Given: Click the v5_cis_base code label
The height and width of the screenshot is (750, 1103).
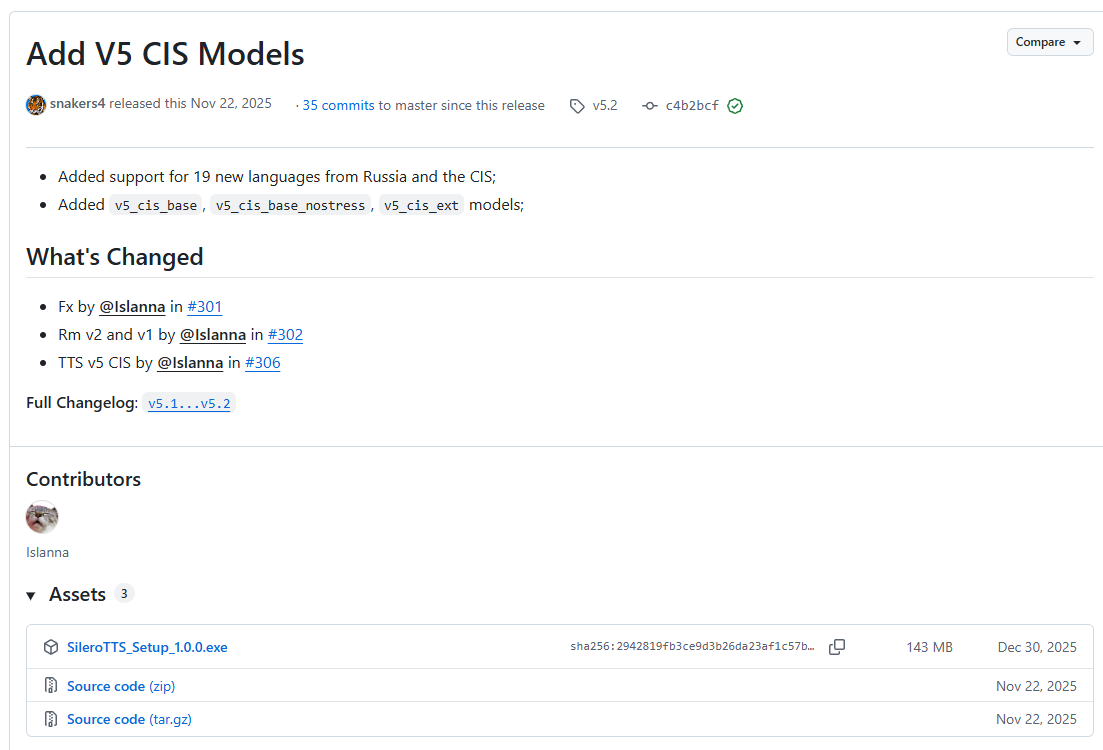Looking at the screenshot, I should (x=155, y=205).
